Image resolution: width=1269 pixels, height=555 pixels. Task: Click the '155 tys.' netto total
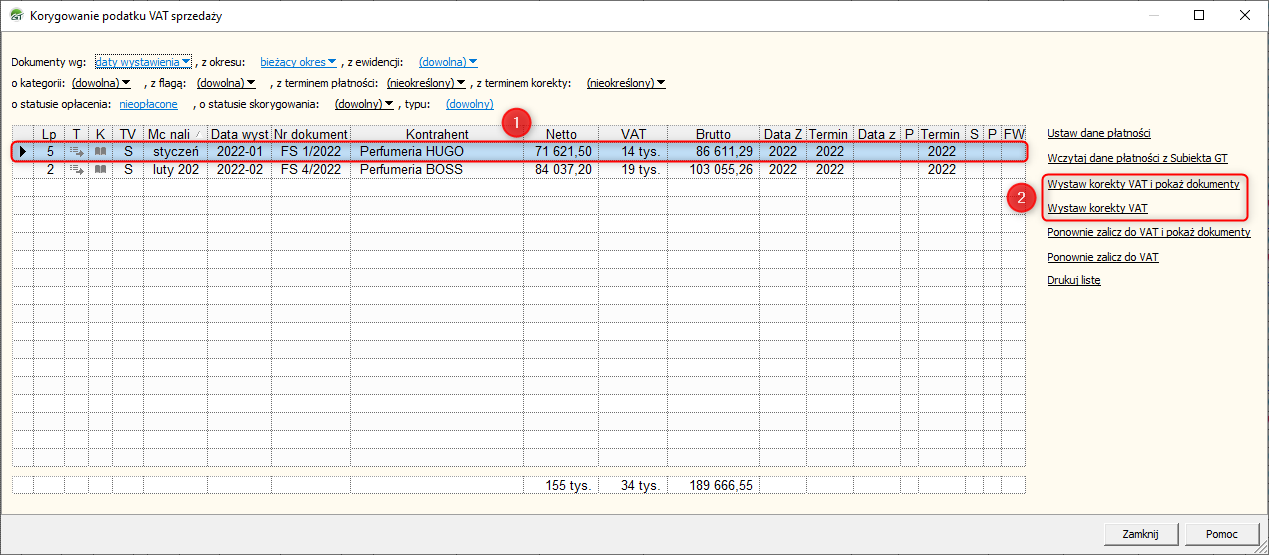pos(569,485)
